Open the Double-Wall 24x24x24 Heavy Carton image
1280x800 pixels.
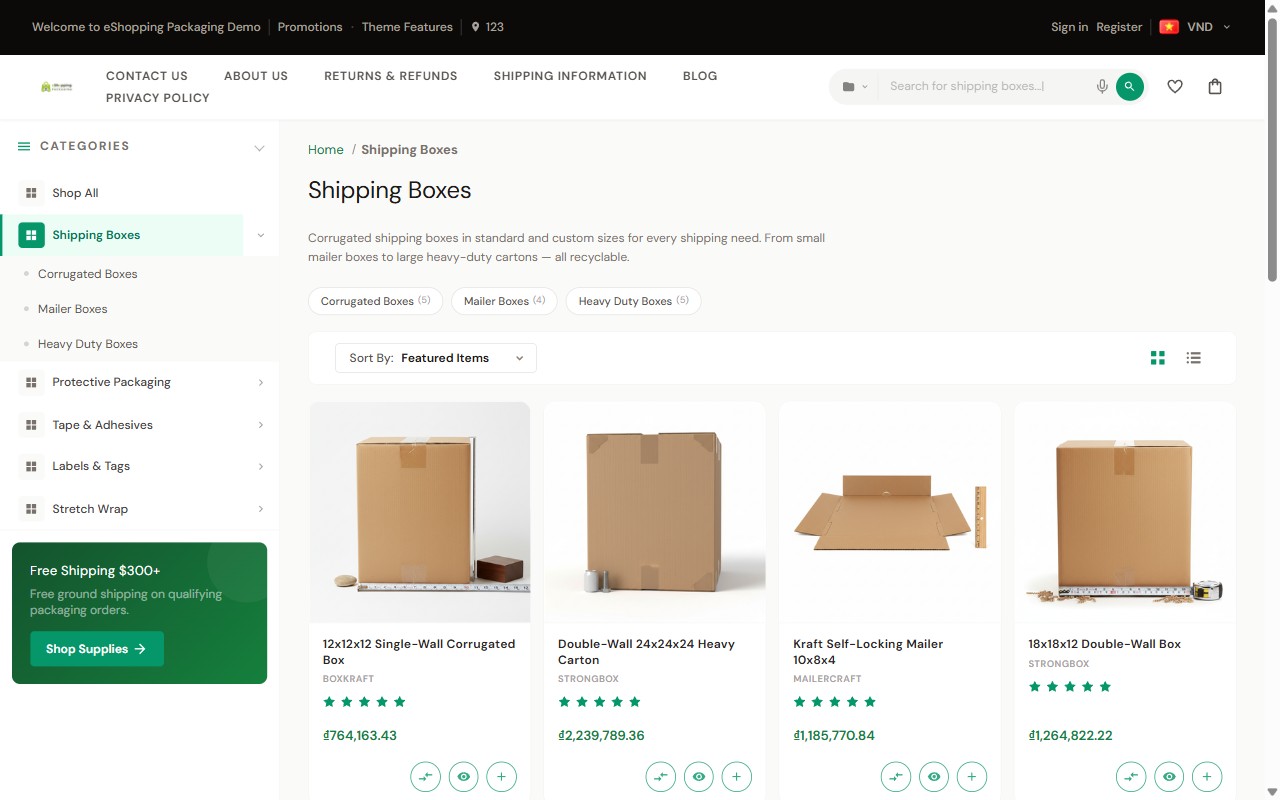(x=655, y=513)
